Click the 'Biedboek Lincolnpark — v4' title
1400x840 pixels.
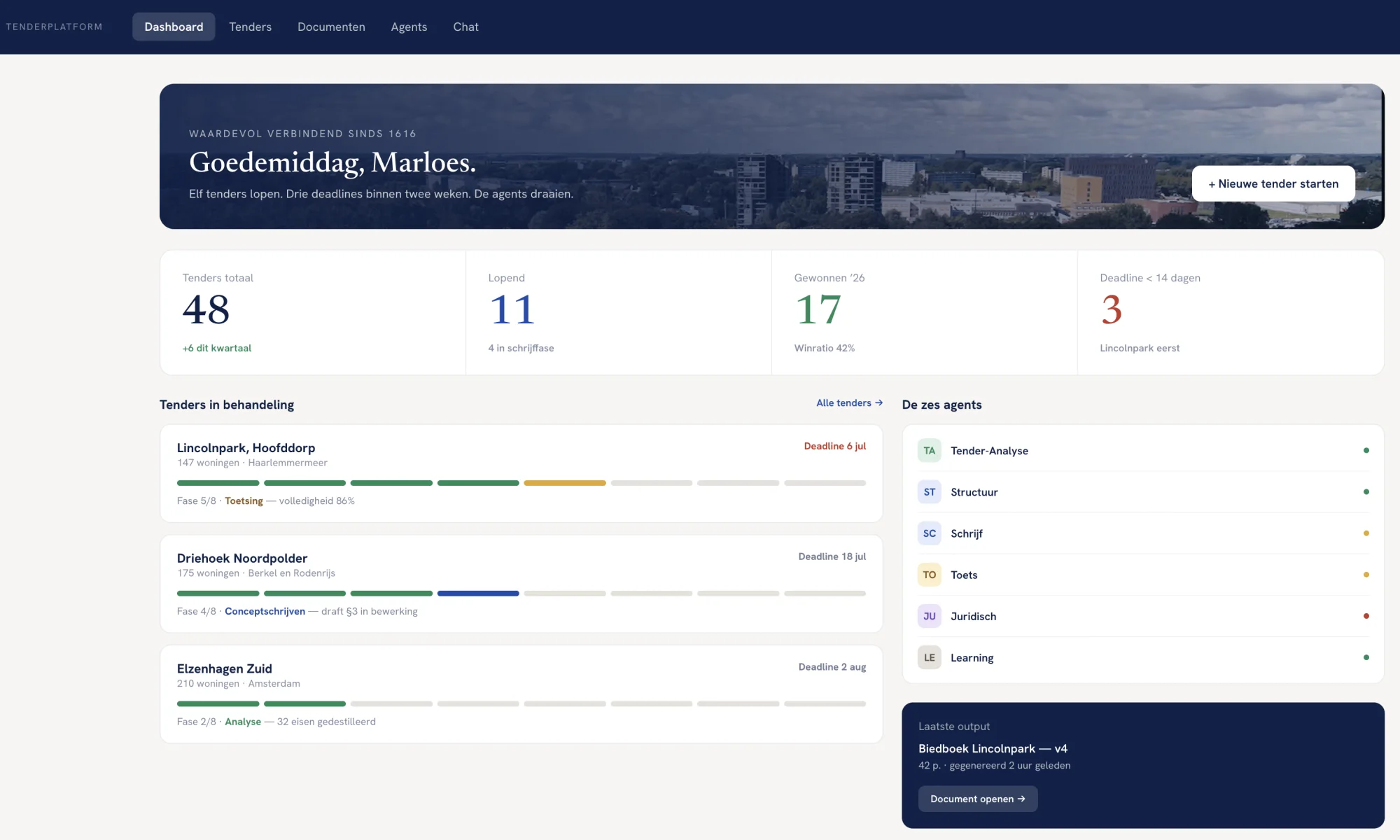click(993, 748)
